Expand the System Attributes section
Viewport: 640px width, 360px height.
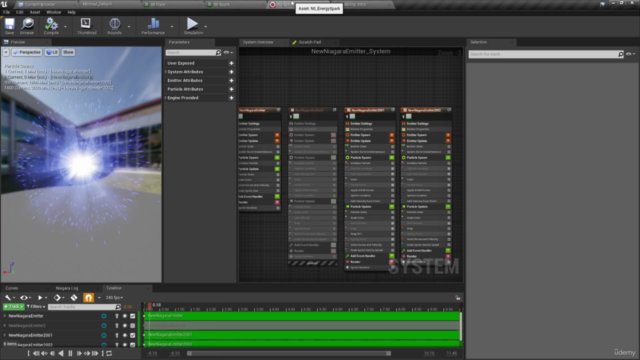166,72
